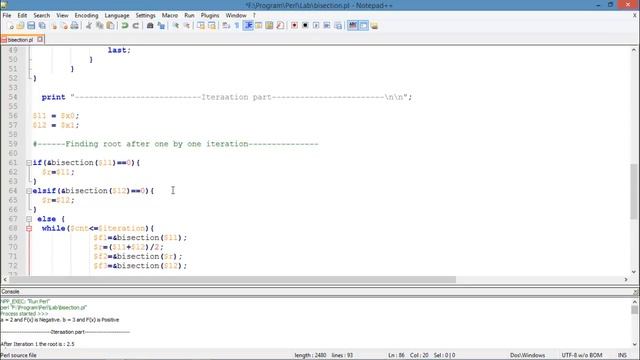Open the Macro menu

pyautogui.click(x=170, y=16)
